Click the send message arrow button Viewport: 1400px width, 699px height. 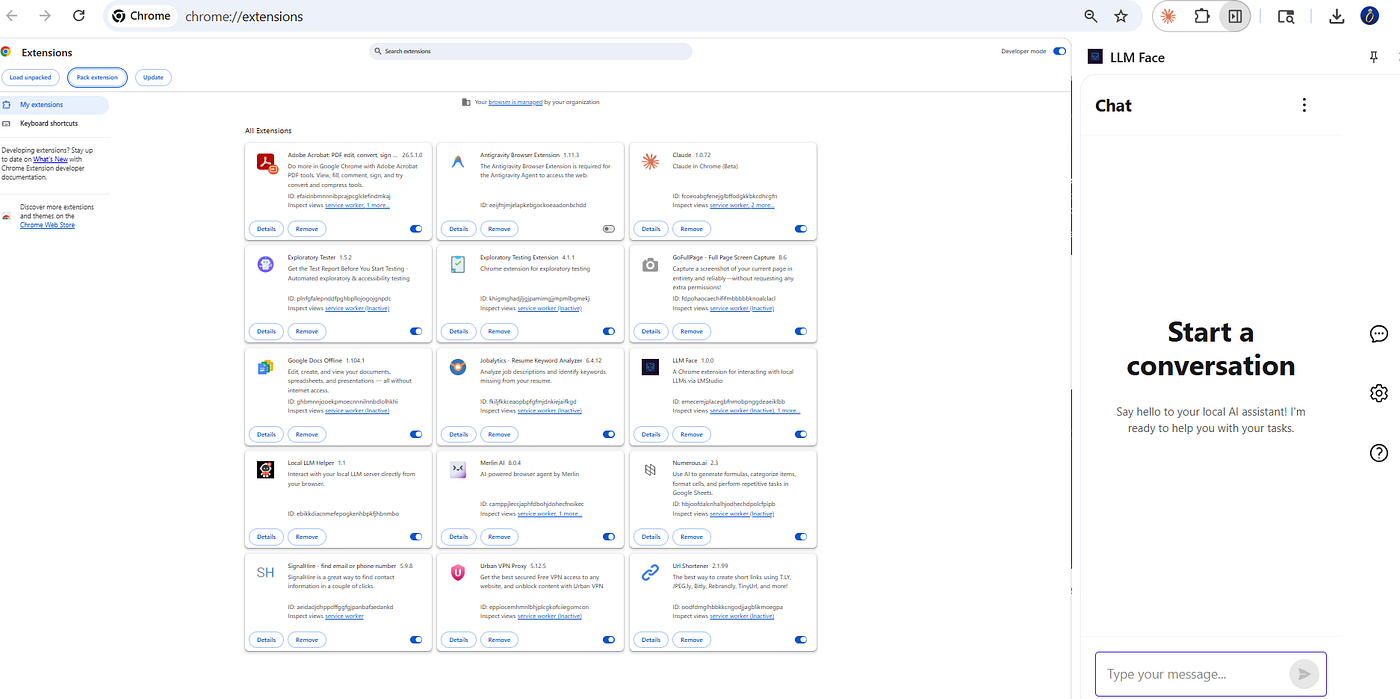coord(1303,674)
